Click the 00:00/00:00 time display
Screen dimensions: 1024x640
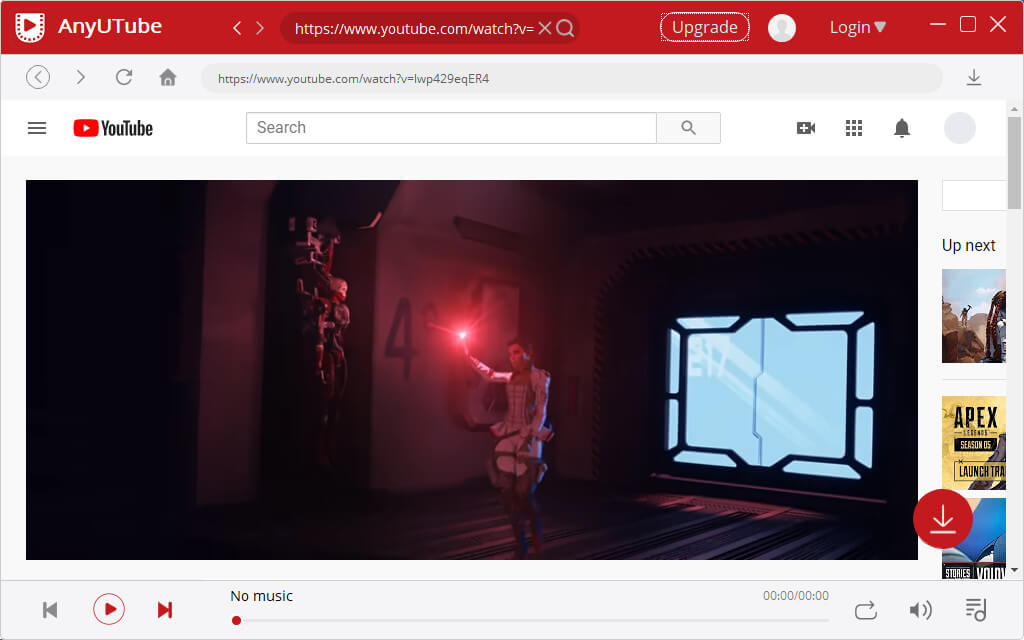tap(795, 596)
